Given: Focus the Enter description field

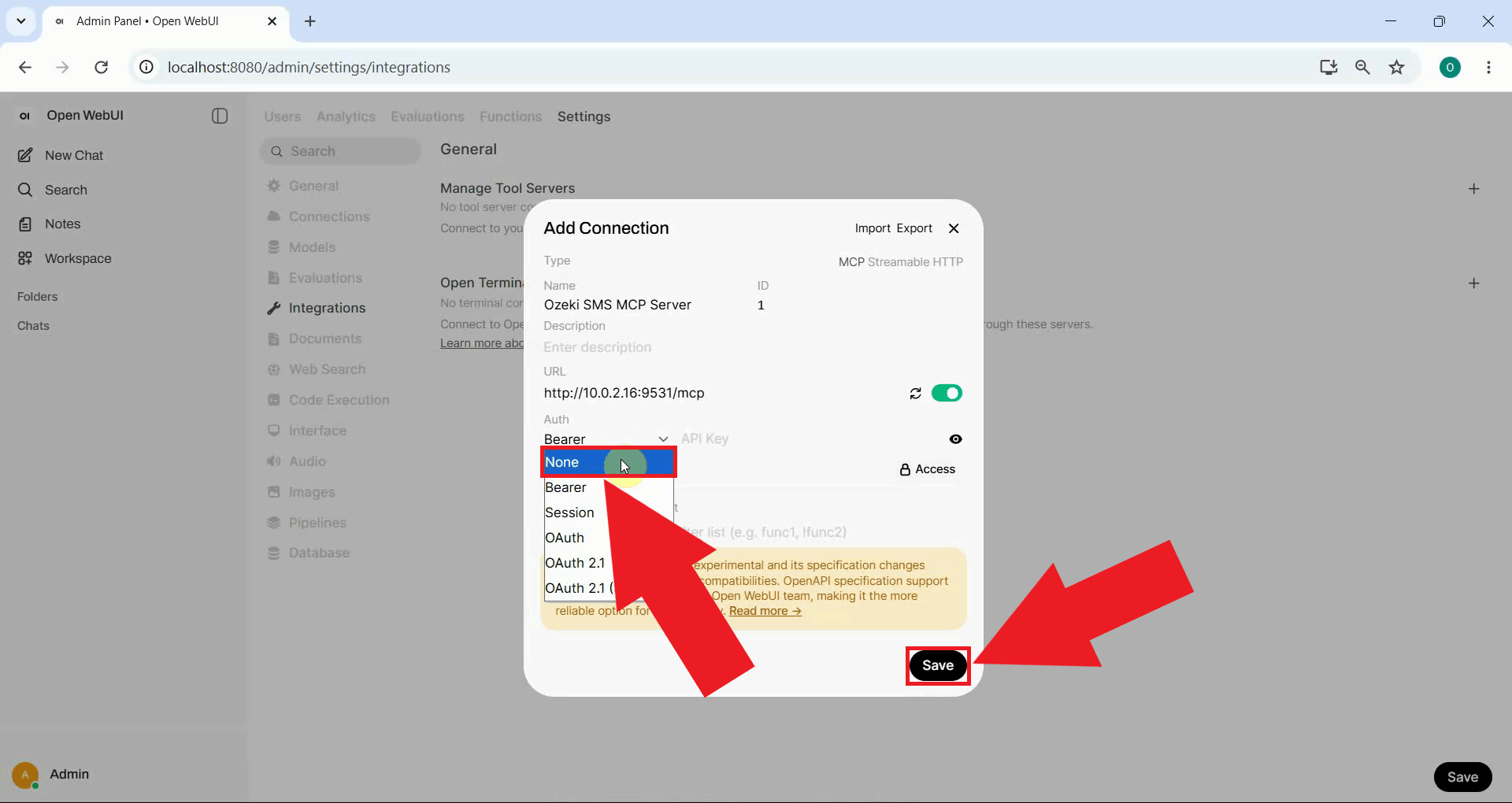Looking at the screenshot, I should [753, 347].
